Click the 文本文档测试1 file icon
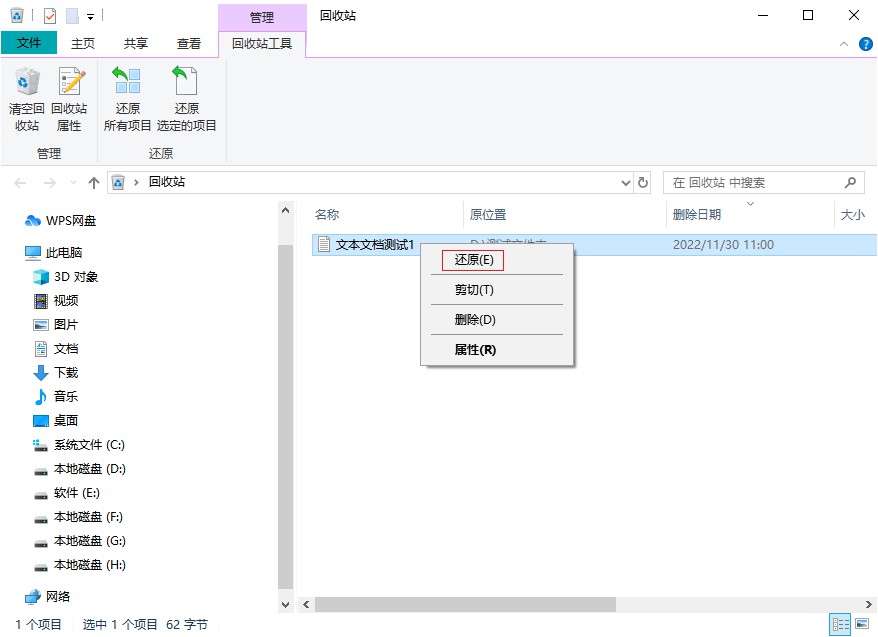 322,244
